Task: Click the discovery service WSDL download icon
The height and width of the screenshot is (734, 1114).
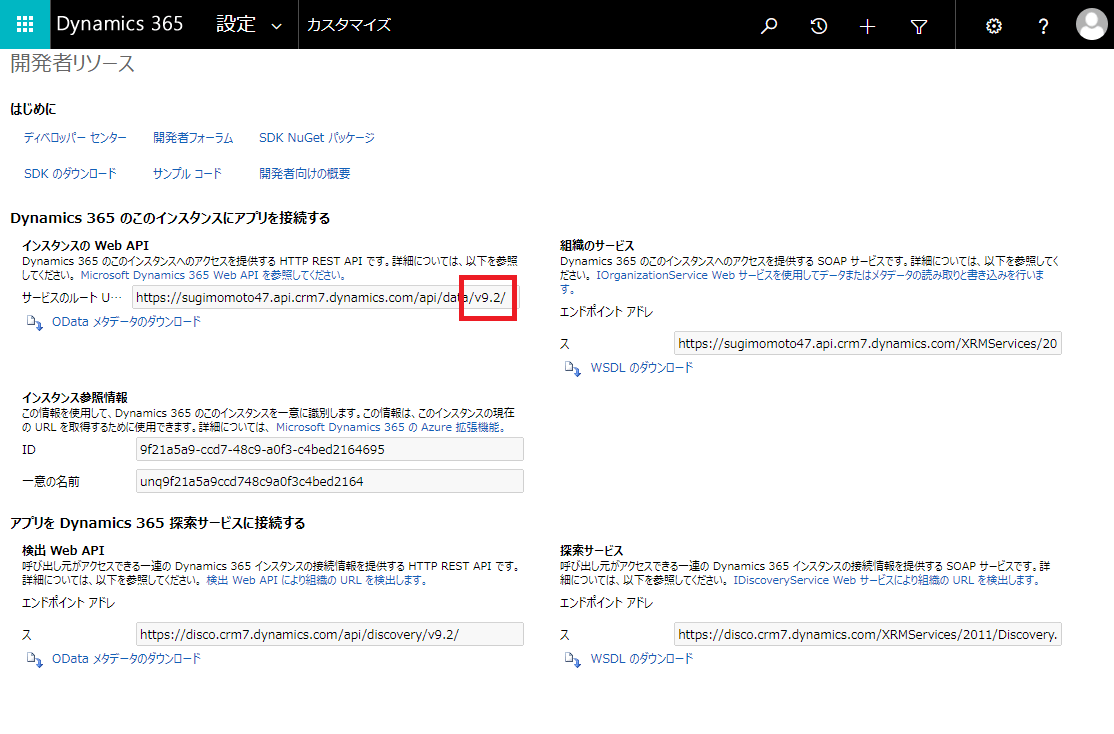Action: 573,660
